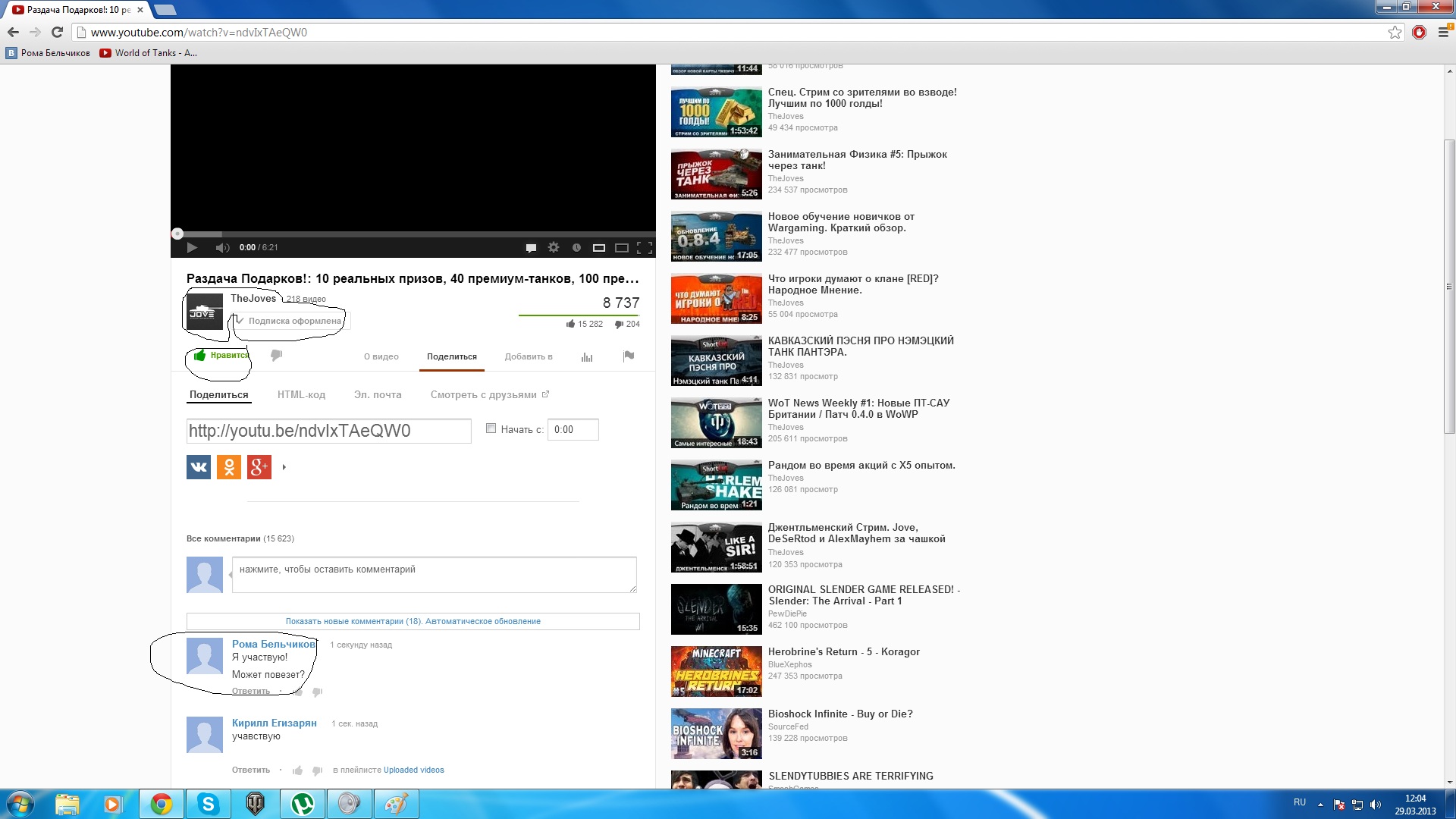
Task: Click the youtu.be share URL field
Action: (x=329, y=431)
